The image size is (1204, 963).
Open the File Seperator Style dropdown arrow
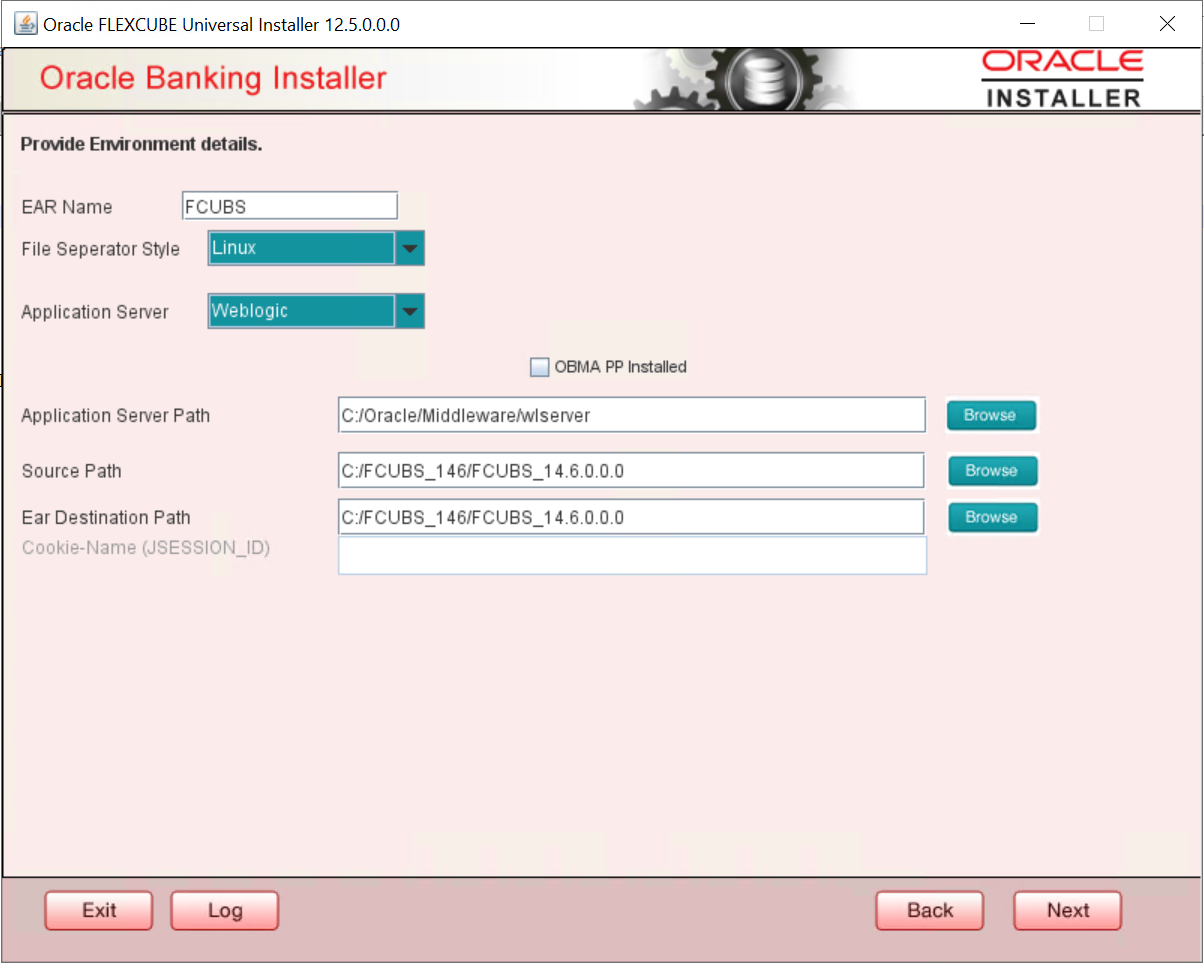(410, 248)
